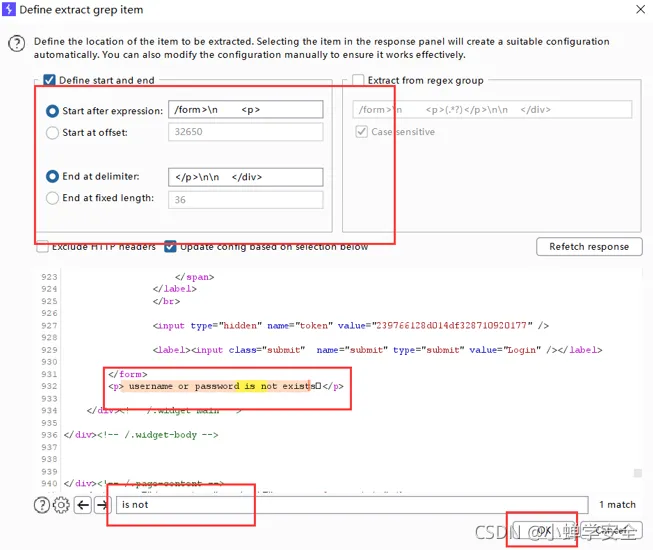653x550 pixels.
Task: Toggle Exclude HTTP headers checkbox
Action: pyautogui.click(x=42, y=246)
